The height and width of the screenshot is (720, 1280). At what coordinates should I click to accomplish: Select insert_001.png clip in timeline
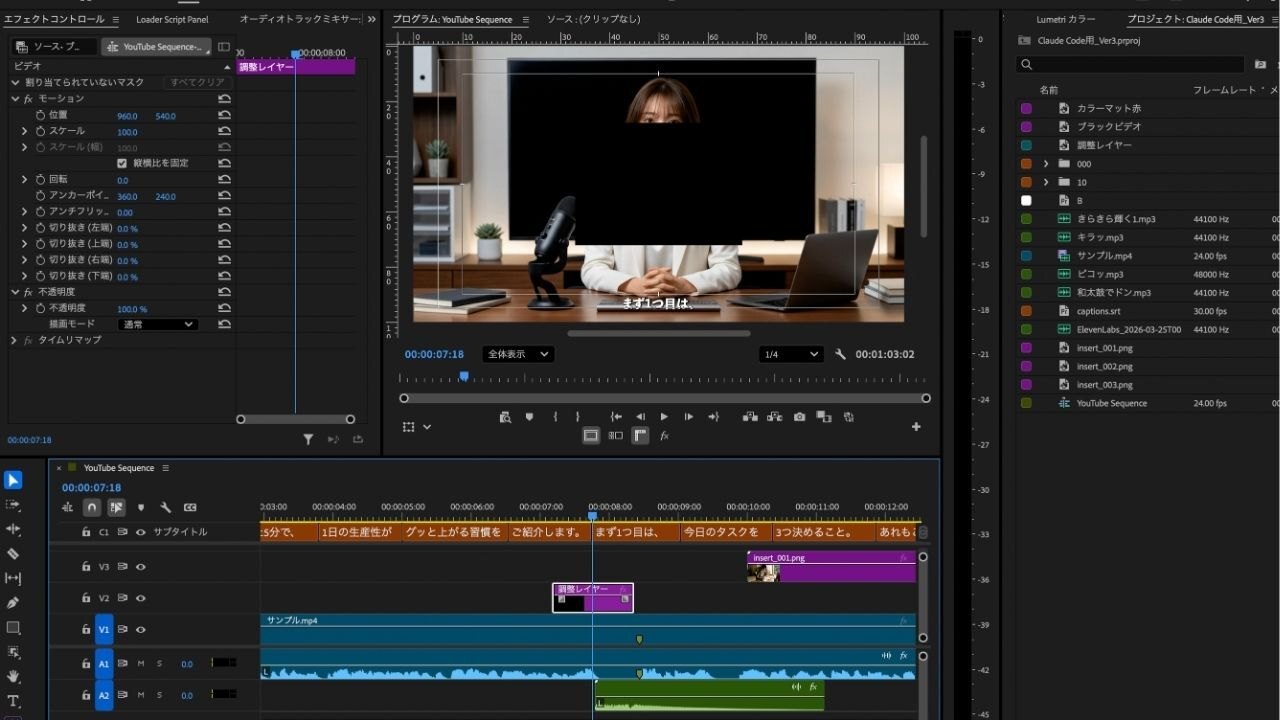tap(831, 566)
